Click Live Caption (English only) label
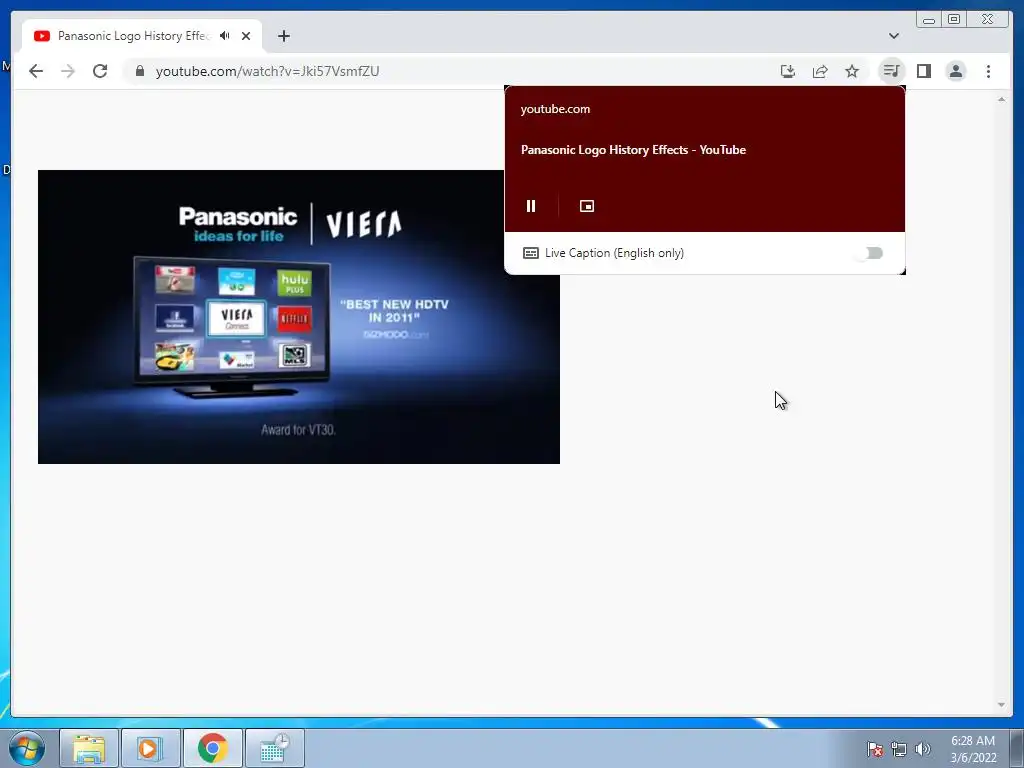This screenshot has height=768, width=1024. tap(614, 253)
